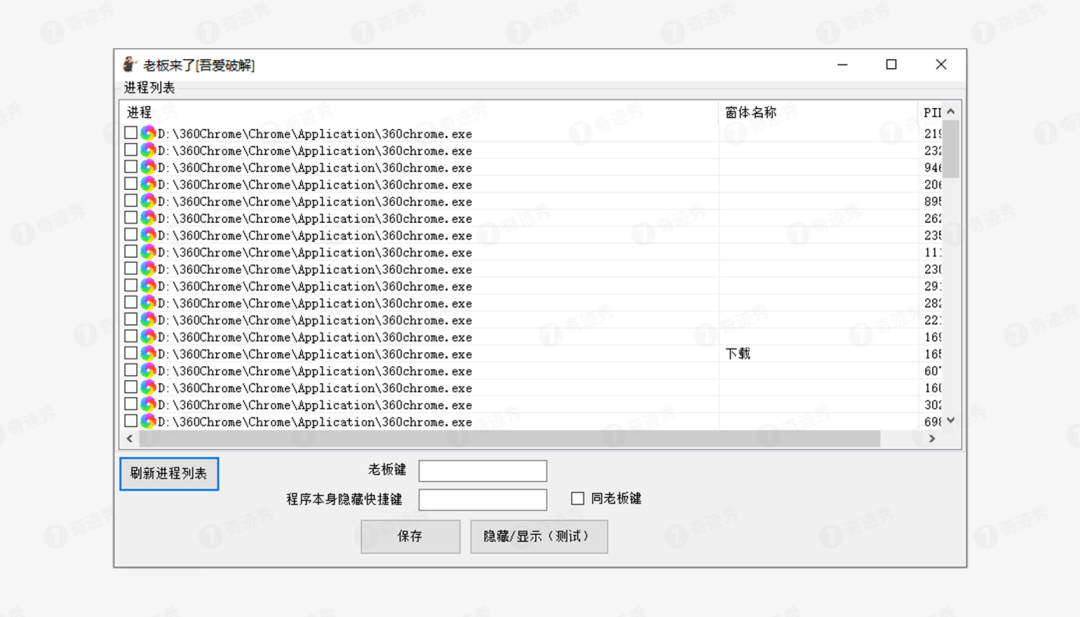Sort by the 进程 column header

click(x=419, y=112)
